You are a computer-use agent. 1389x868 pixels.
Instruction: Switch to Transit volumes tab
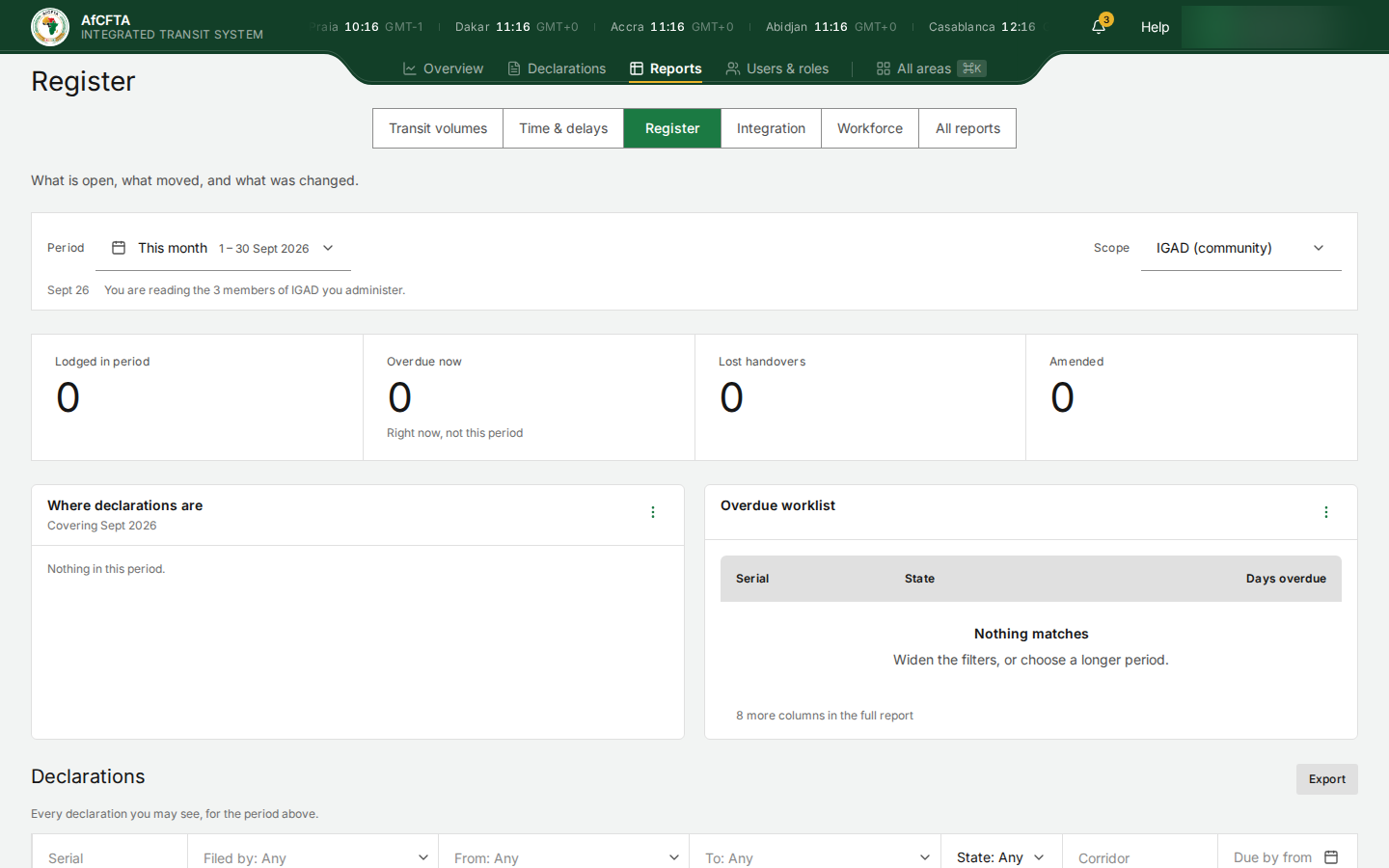[x=438, y=128]
